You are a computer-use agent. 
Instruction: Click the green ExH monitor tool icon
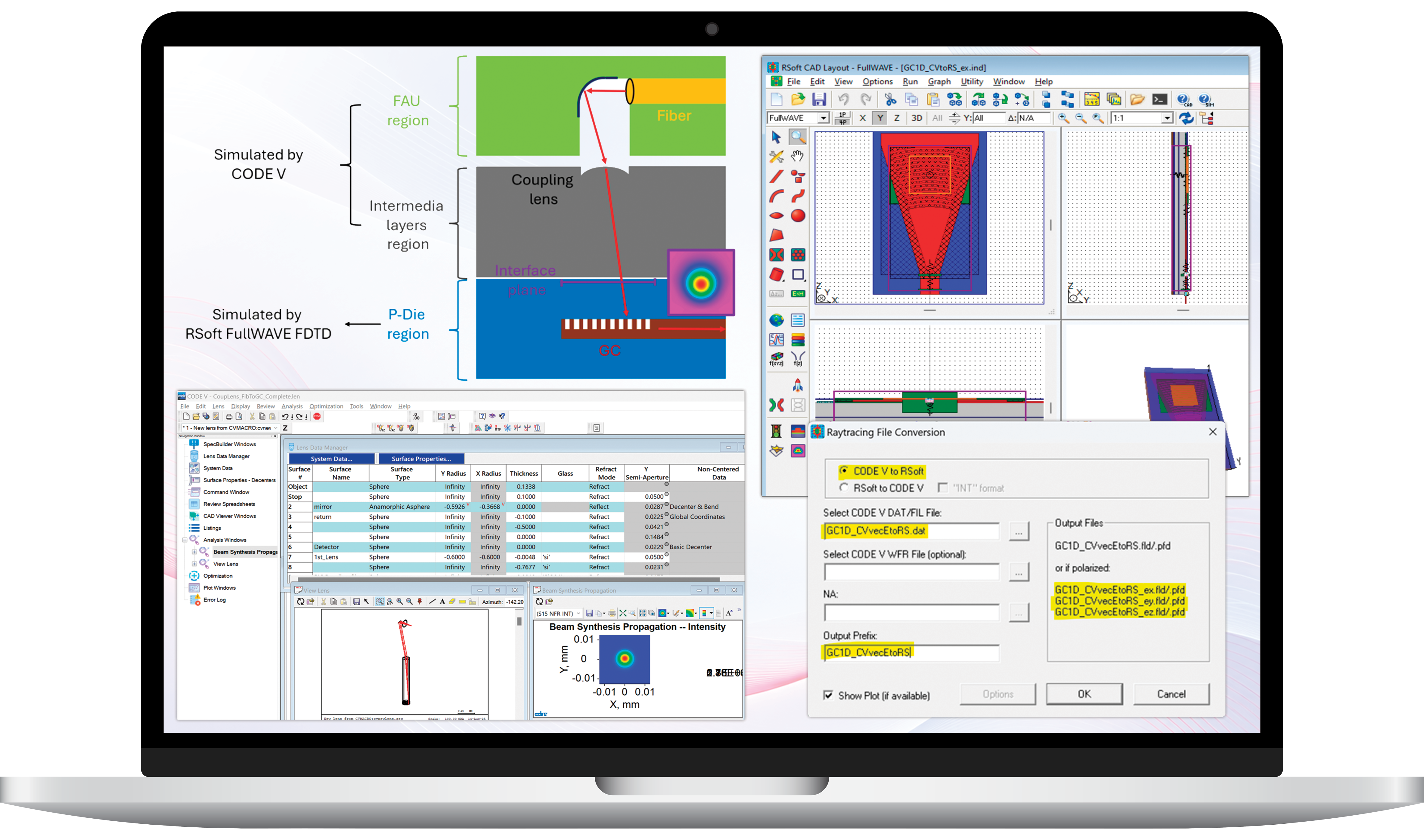point(797,294)
